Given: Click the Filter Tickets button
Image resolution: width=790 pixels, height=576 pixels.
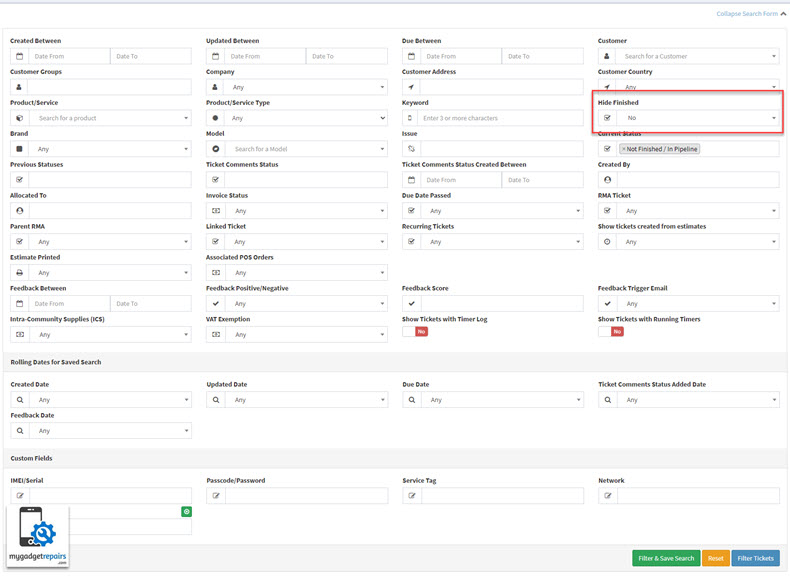Looking at the screenshot, I should (755, 558).
